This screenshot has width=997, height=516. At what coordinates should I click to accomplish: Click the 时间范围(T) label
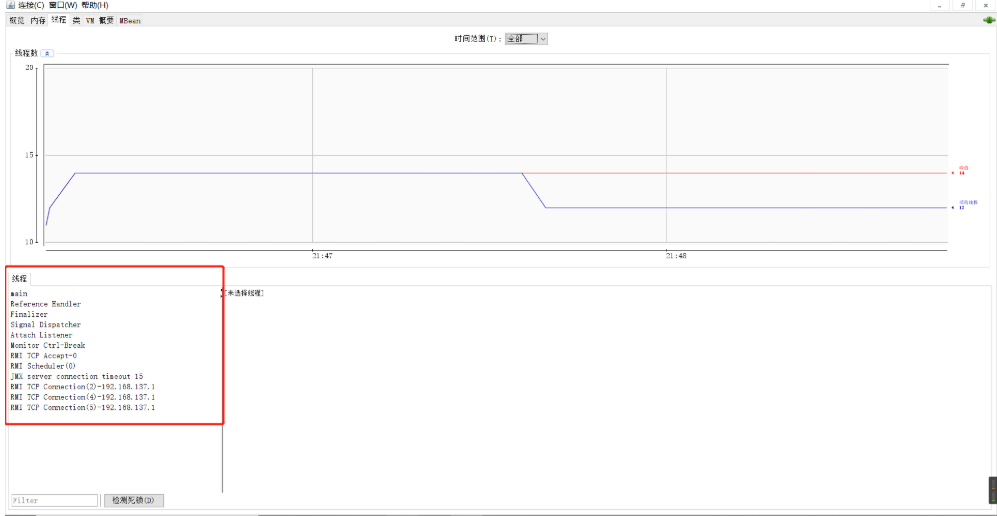tap(478, 39)
